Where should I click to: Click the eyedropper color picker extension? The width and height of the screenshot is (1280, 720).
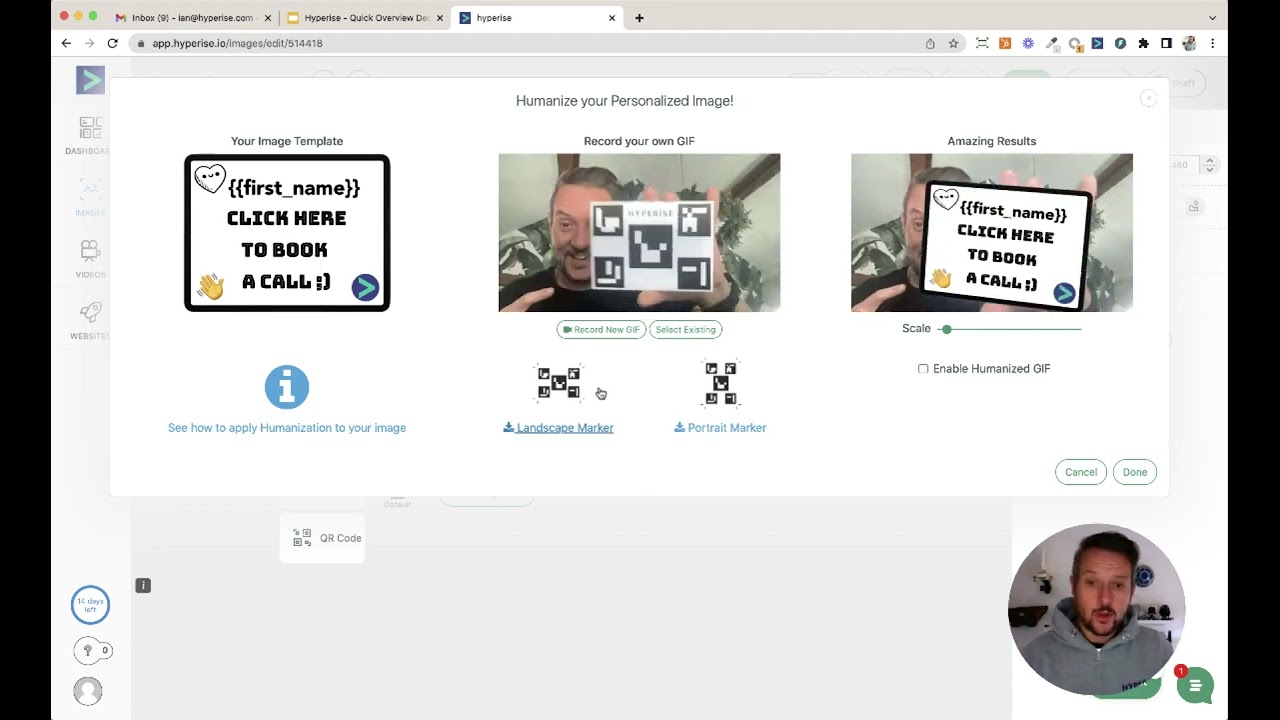pyautogui.click(x=1051, y=43)
